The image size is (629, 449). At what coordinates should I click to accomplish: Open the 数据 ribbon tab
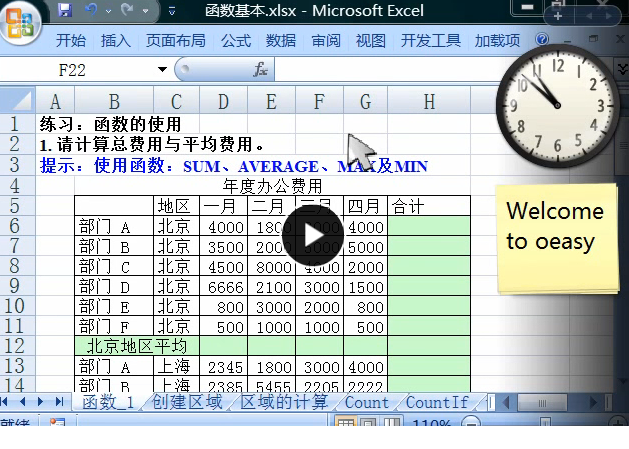[281, 41]
